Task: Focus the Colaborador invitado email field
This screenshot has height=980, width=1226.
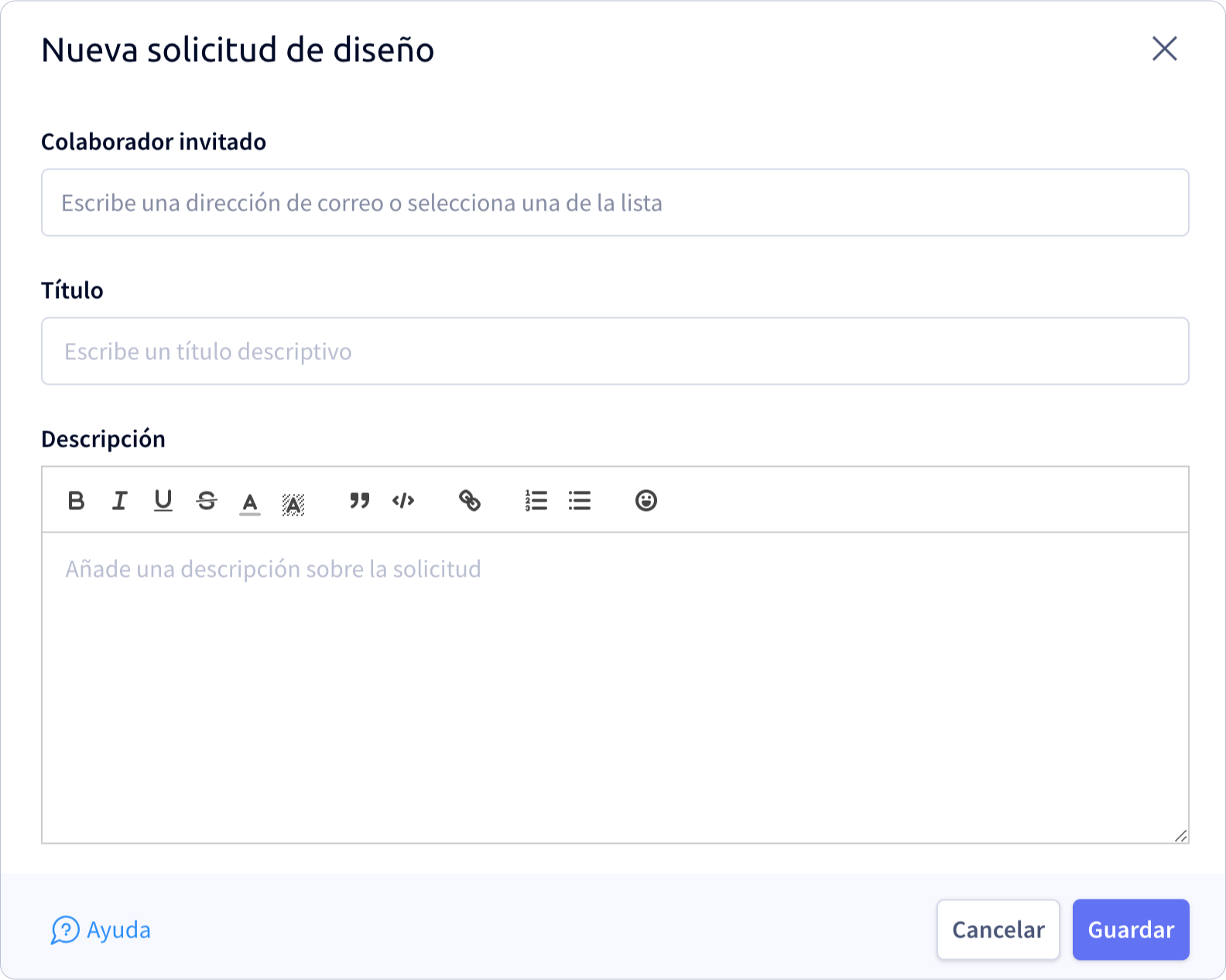Action: click(615, 203)
